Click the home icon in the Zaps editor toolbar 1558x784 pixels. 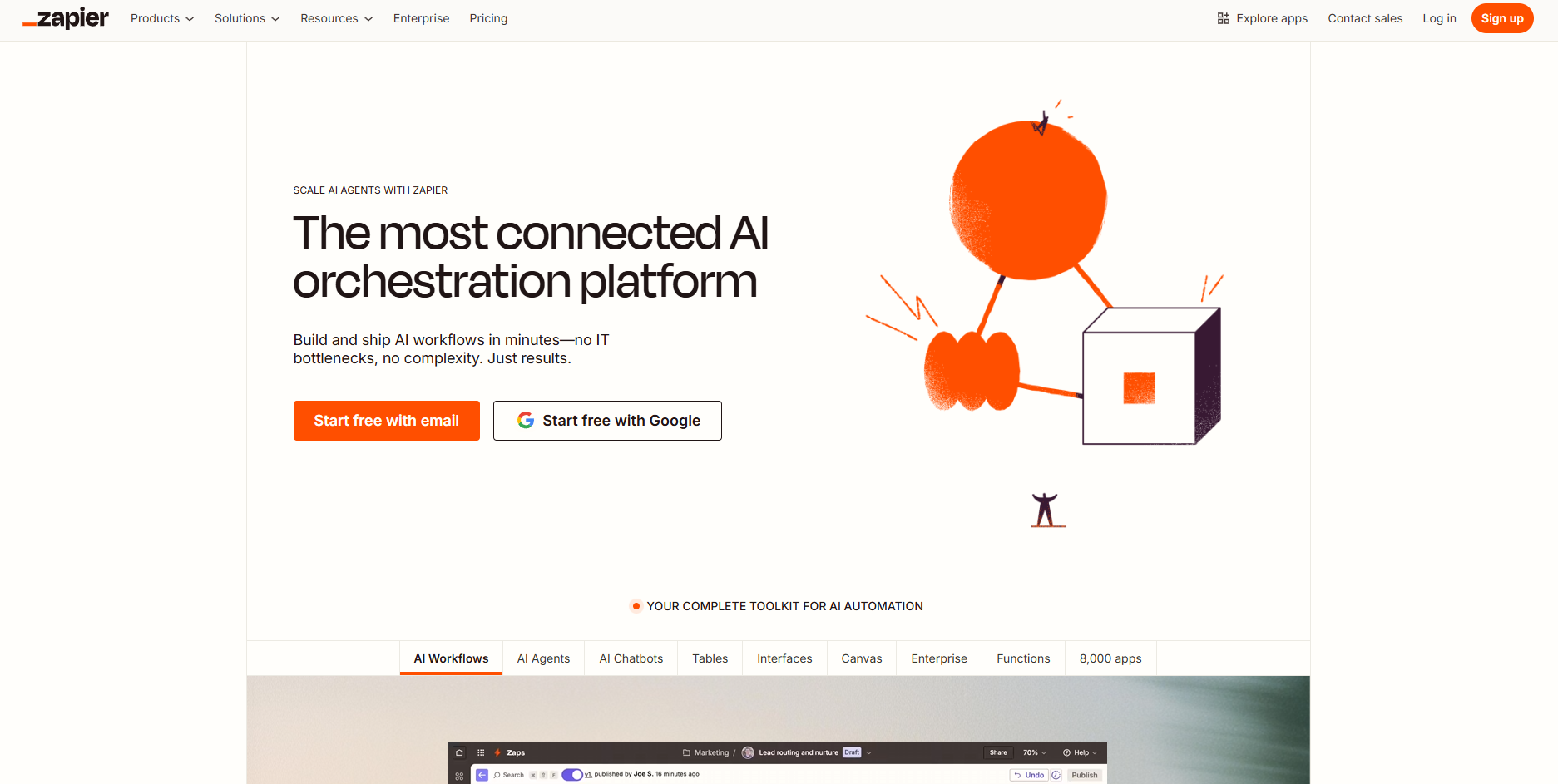(x=460, y=752)
